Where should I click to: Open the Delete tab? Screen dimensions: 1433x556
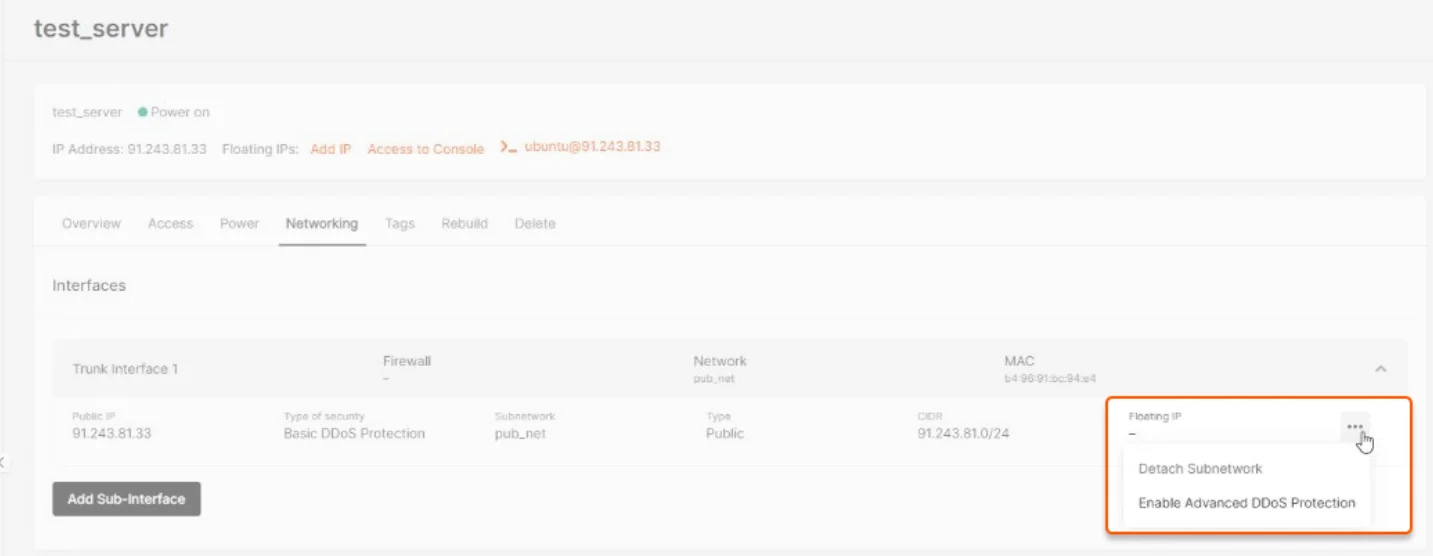pos(535,223)
